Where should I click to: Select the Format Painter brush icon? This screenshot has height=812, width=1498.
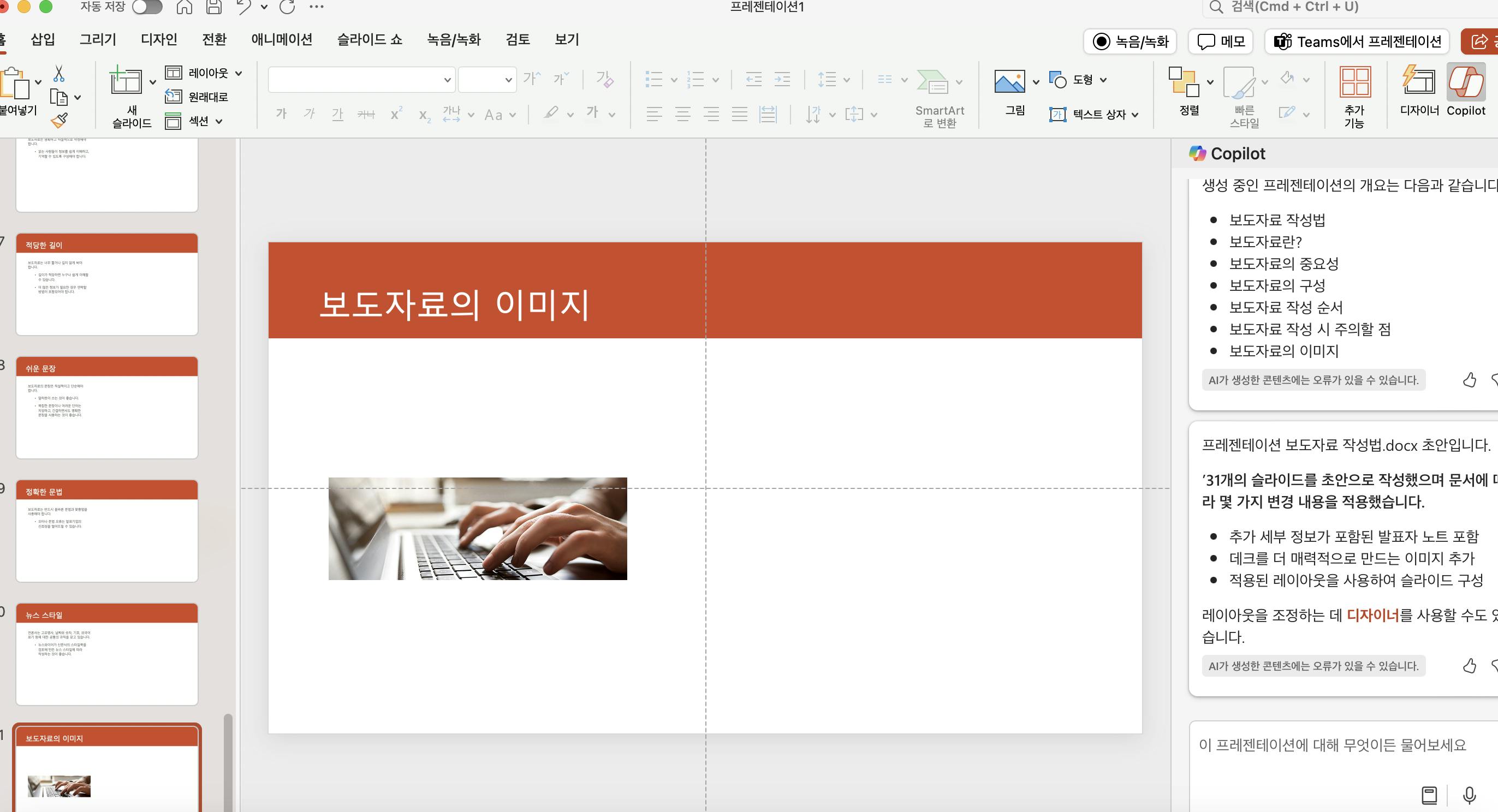pos(59,120)
